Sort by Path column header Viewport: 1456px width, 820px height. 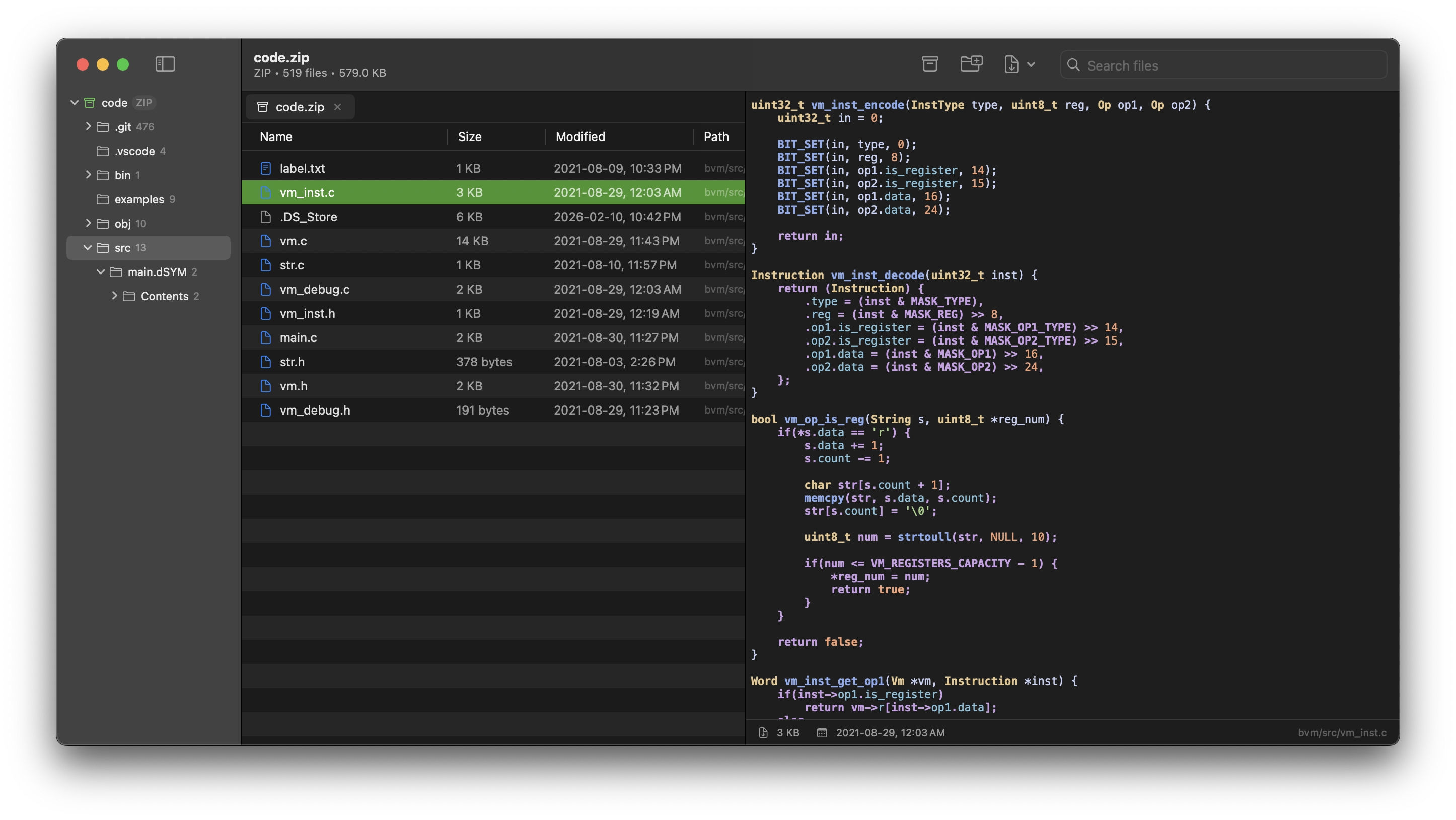pyautogui.click(x=716, y=136)
